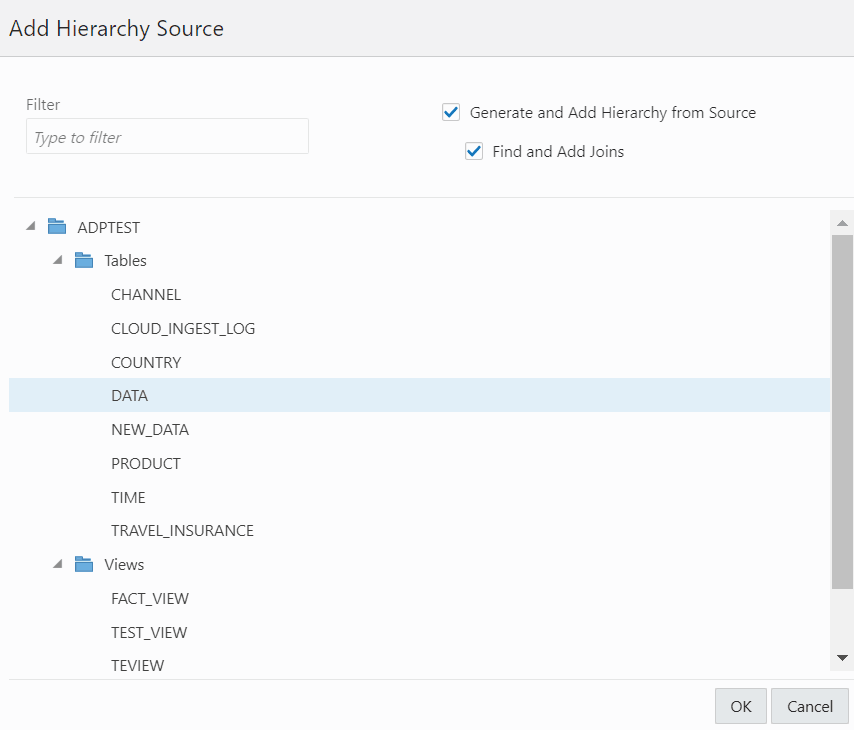Screen dimensions: 854x730
Task: Select the CHANNEL table
Action: [x=146, y=294]
